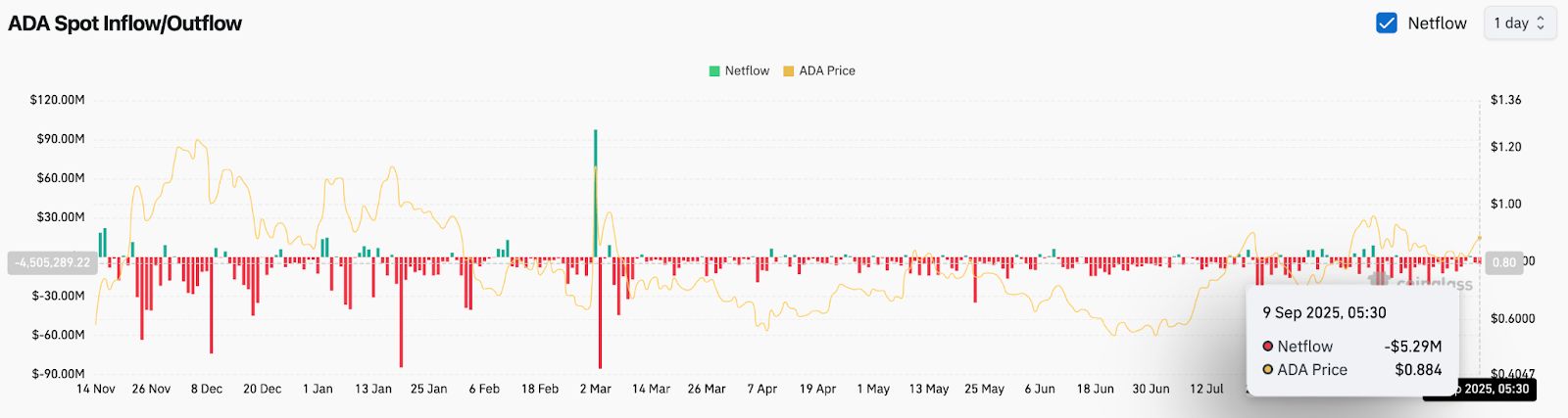Click the $1.00 price axis label
The height and width of the screenshot is (418, 1568).
point(1505,204)
